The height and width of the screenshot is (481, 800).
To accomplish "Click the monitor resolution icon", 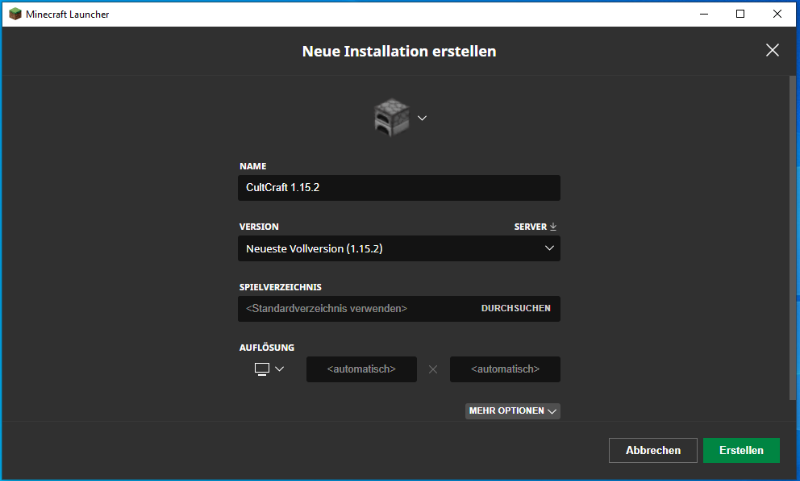I will pos(262,369).
